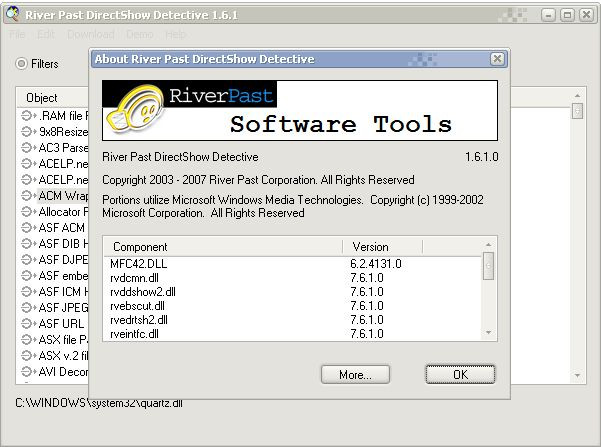Viewport: 601px width, 447px height.
Task: Open the File menu in main window
Action: 17,35
